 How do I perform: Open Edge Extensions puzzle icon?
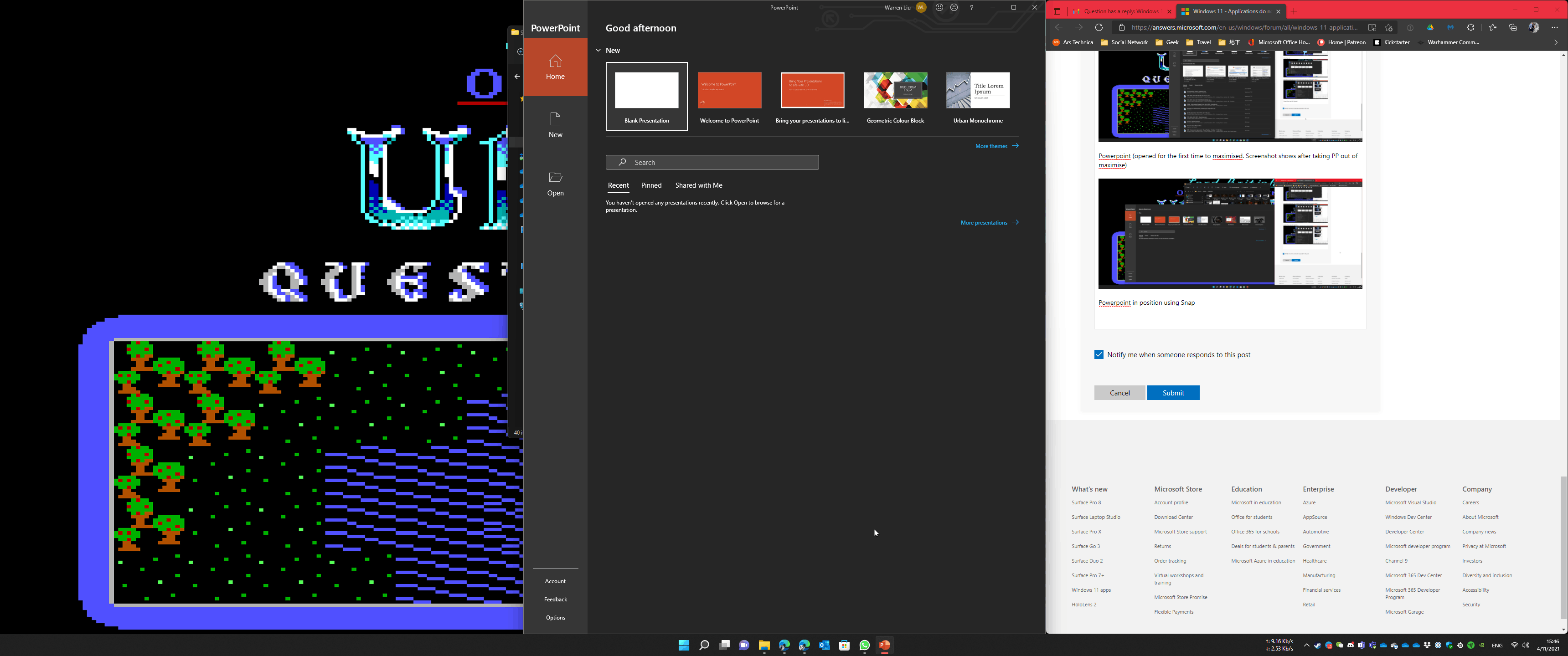point(1470,27)
